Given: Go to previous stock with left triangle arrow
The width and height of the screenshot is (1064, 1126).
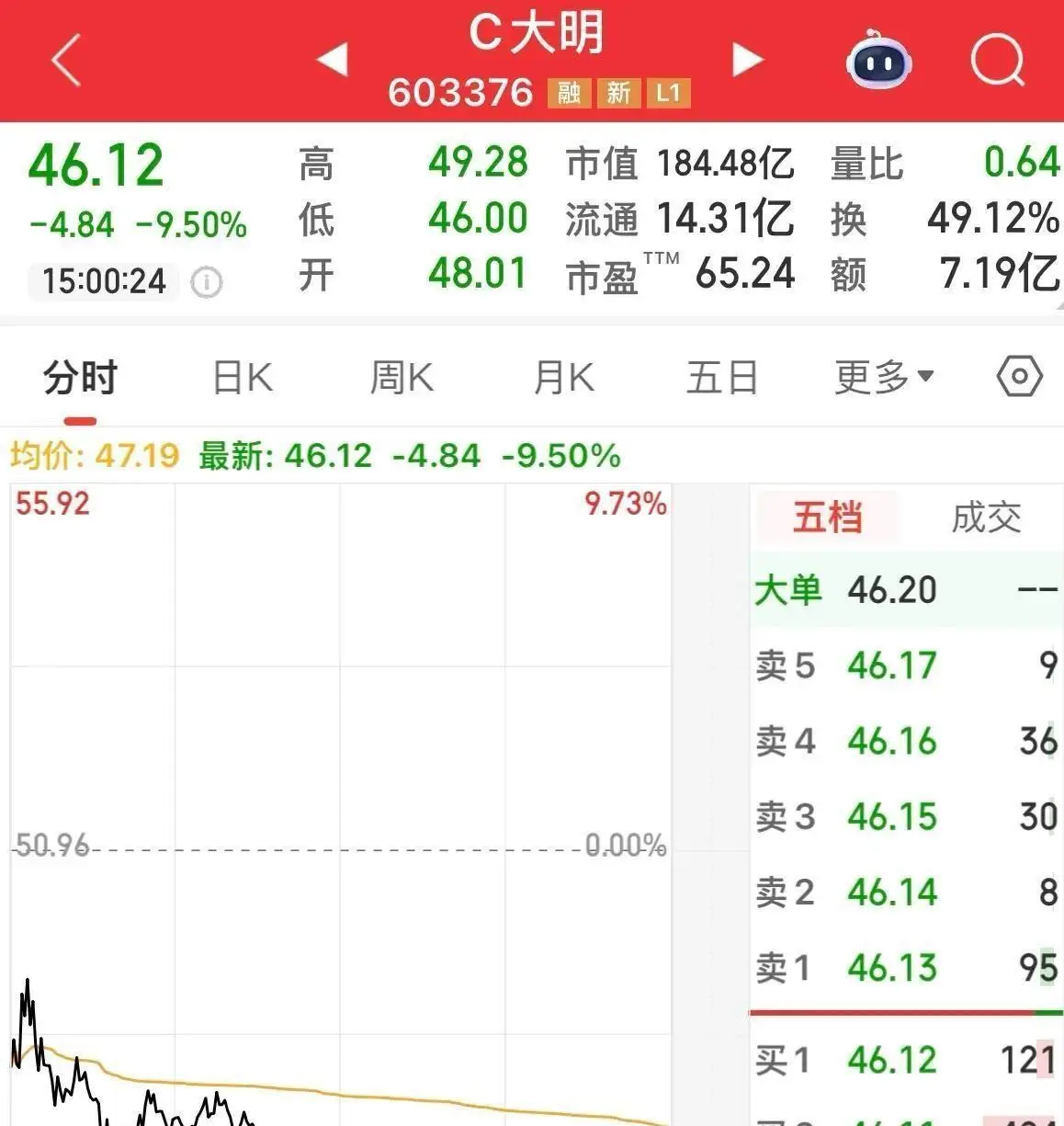Looking at the screenshot, I should 333,59.
